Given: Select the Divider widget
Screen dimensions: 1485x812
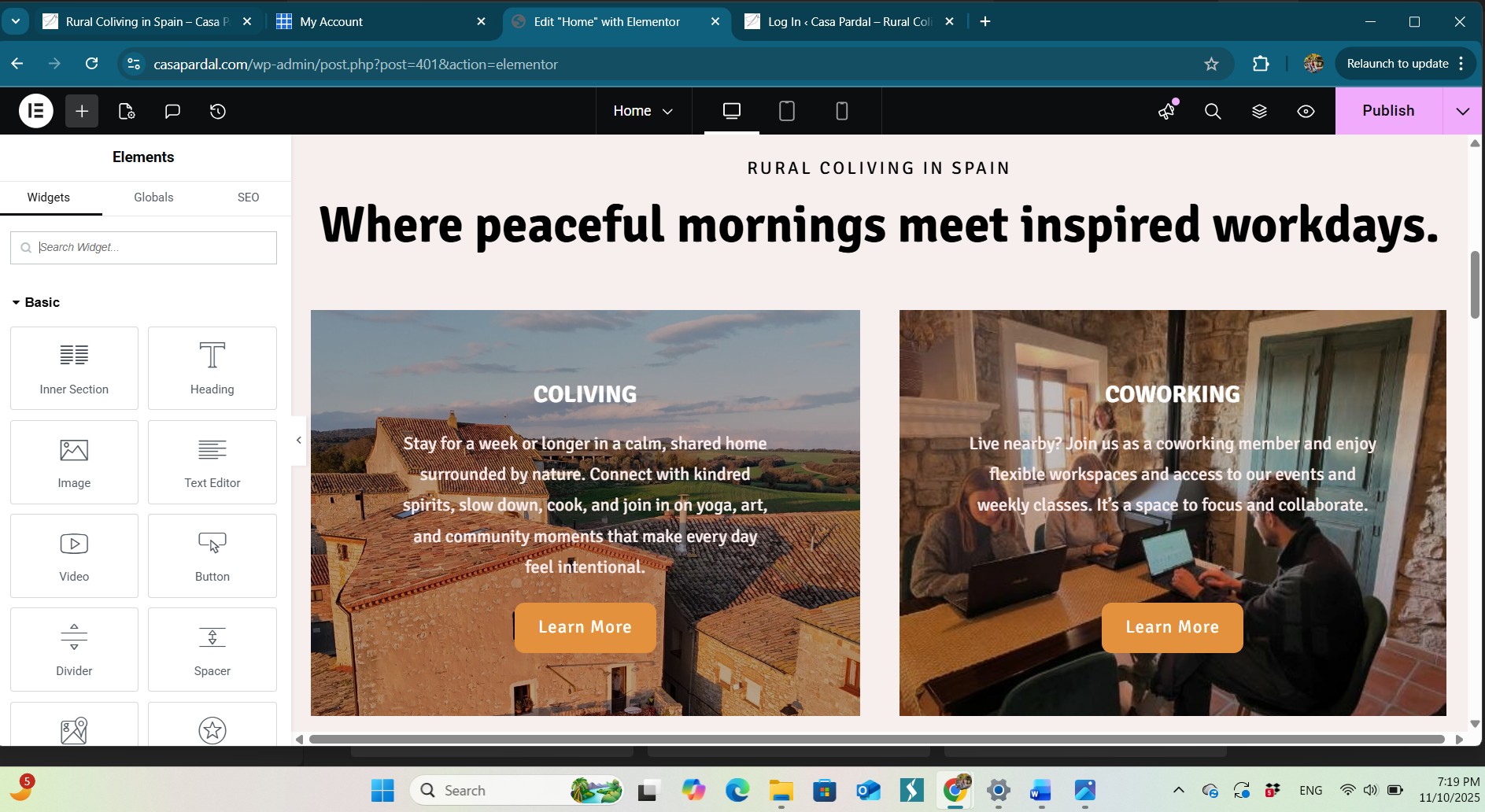Looking at the screenshot, I should click(74, 649).
